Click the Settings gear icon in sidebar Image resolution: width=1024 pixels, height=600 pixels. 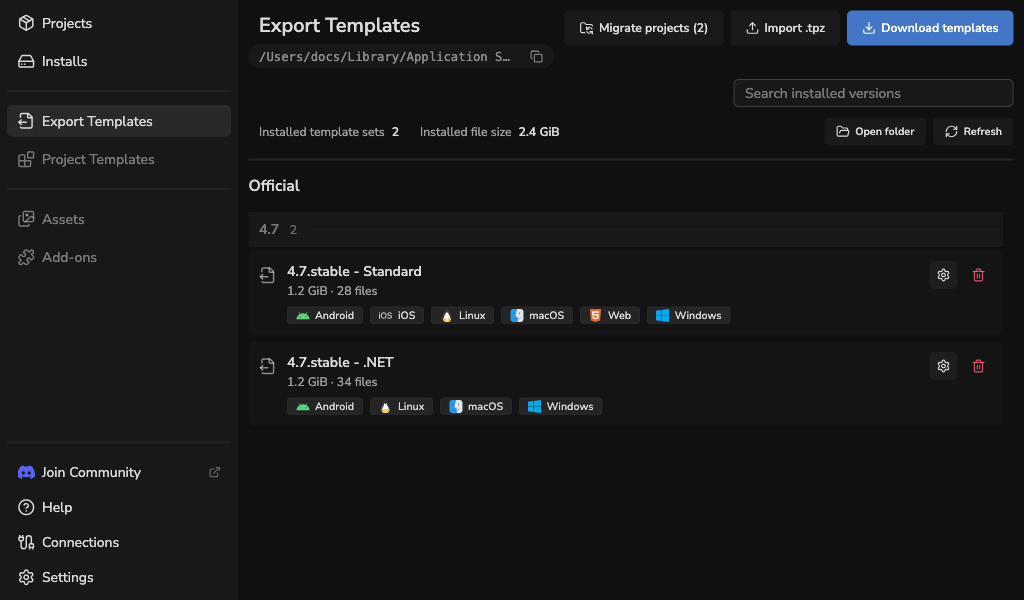tap(26, 578)
